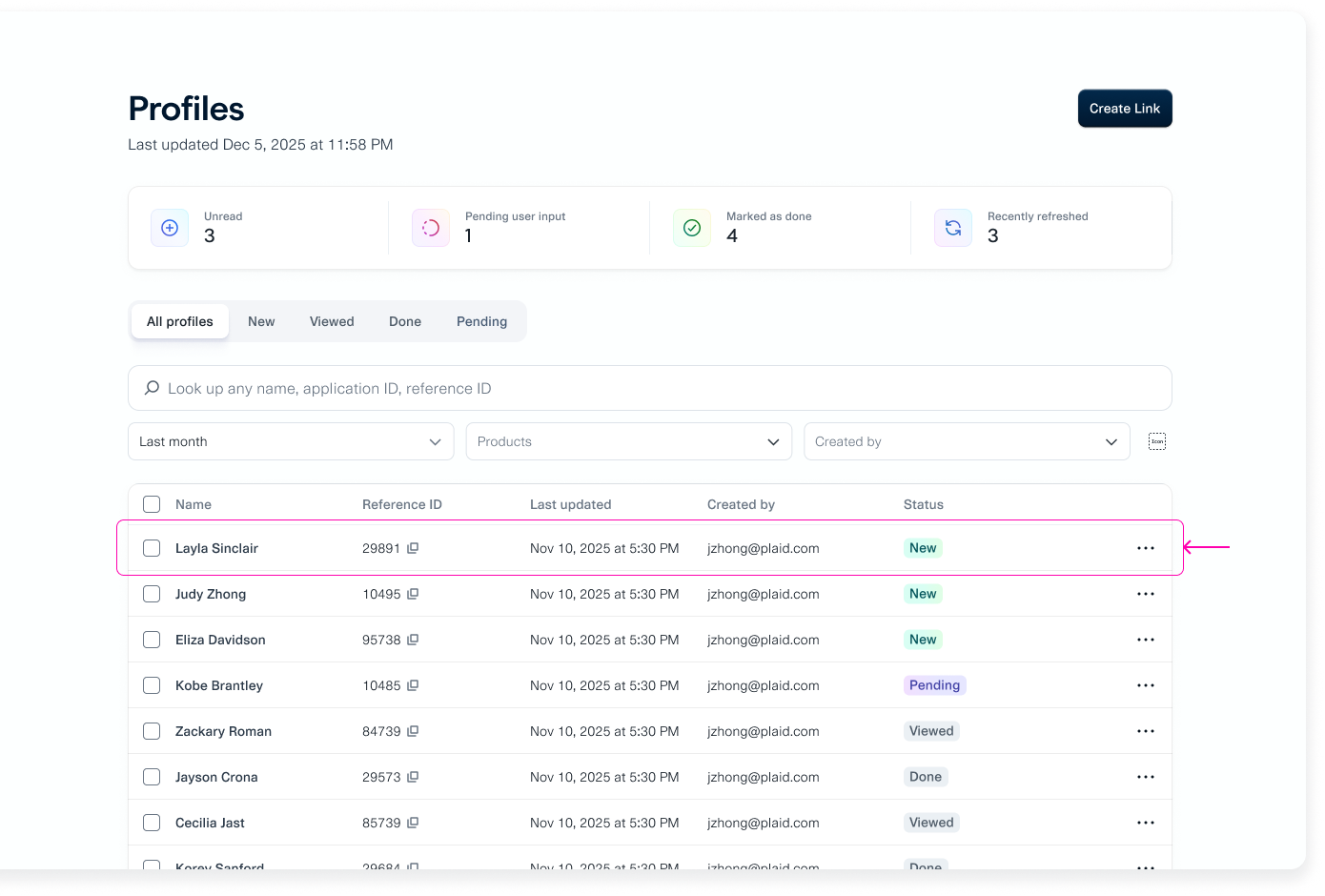Click the Marked as done checkmark icon
1325x896 pixels.
692,228
